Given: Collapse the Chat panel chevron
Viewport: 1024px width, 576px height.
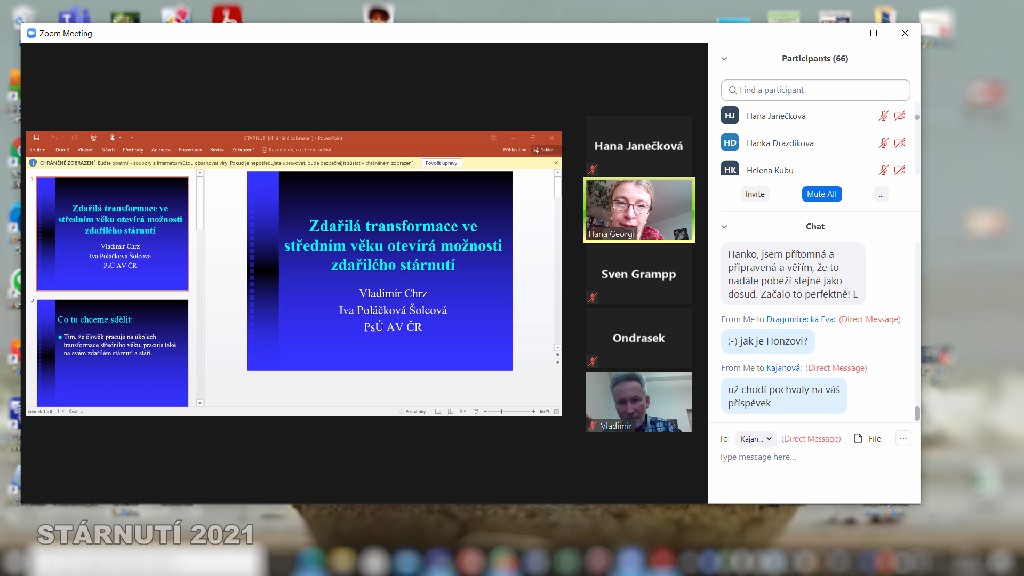Looking at the screenshot, I should [724, 227].
